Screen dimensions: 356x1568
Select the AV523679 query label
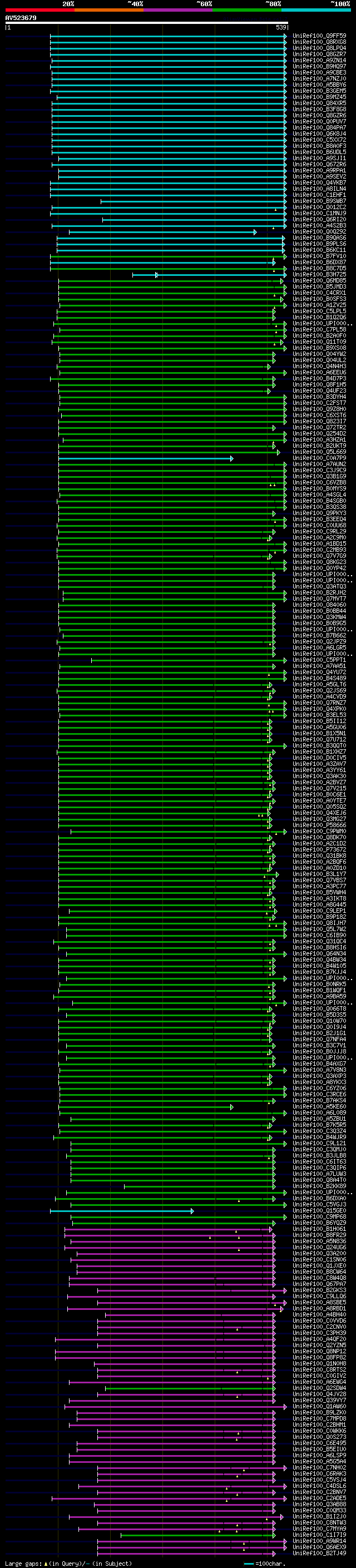click(x=21, y=18)
